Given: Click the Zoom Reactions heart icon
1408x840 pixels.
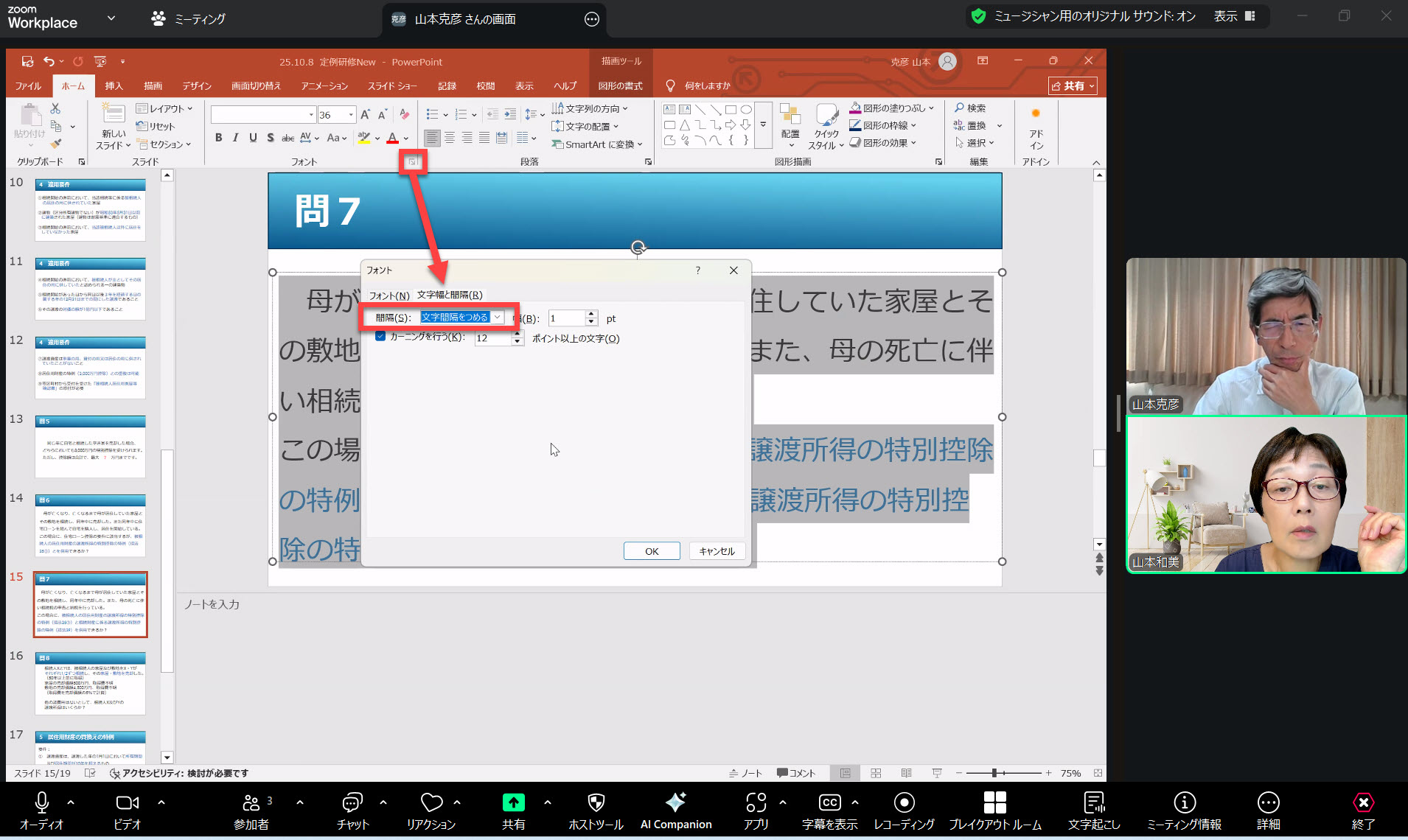Looking at the screenshot, I should pyautogui.click(x=431, y=802).
